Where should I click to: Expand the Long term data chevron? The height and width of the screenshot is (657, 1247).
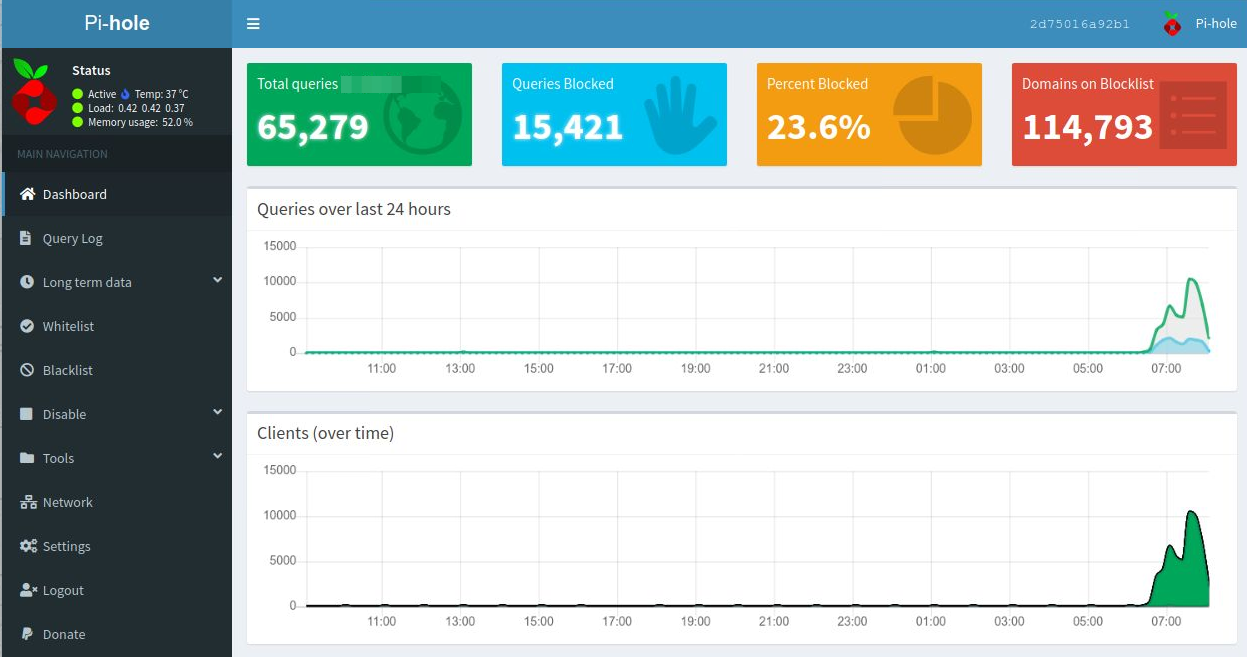tap(217, 281)
